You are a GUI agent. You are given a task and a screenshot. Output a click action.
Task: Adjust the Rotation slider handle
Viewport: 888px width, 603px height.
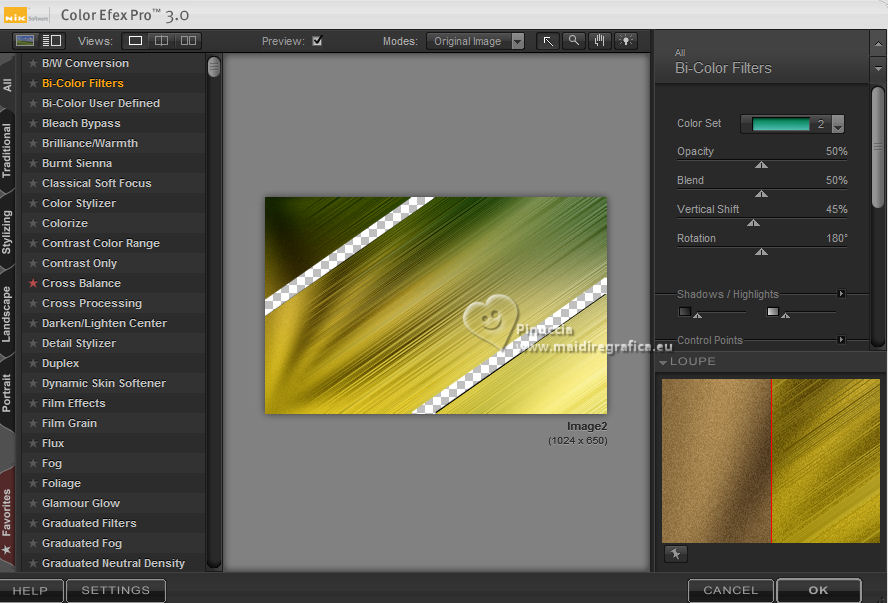coord(761,251)
